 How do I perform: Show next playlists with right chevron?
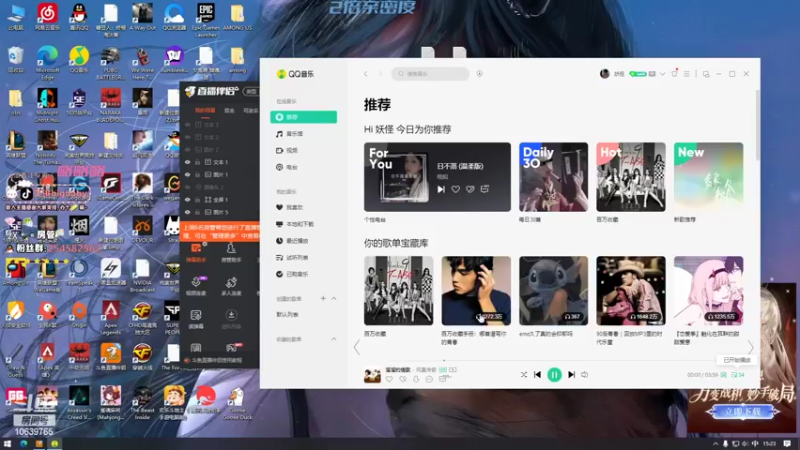751,347
